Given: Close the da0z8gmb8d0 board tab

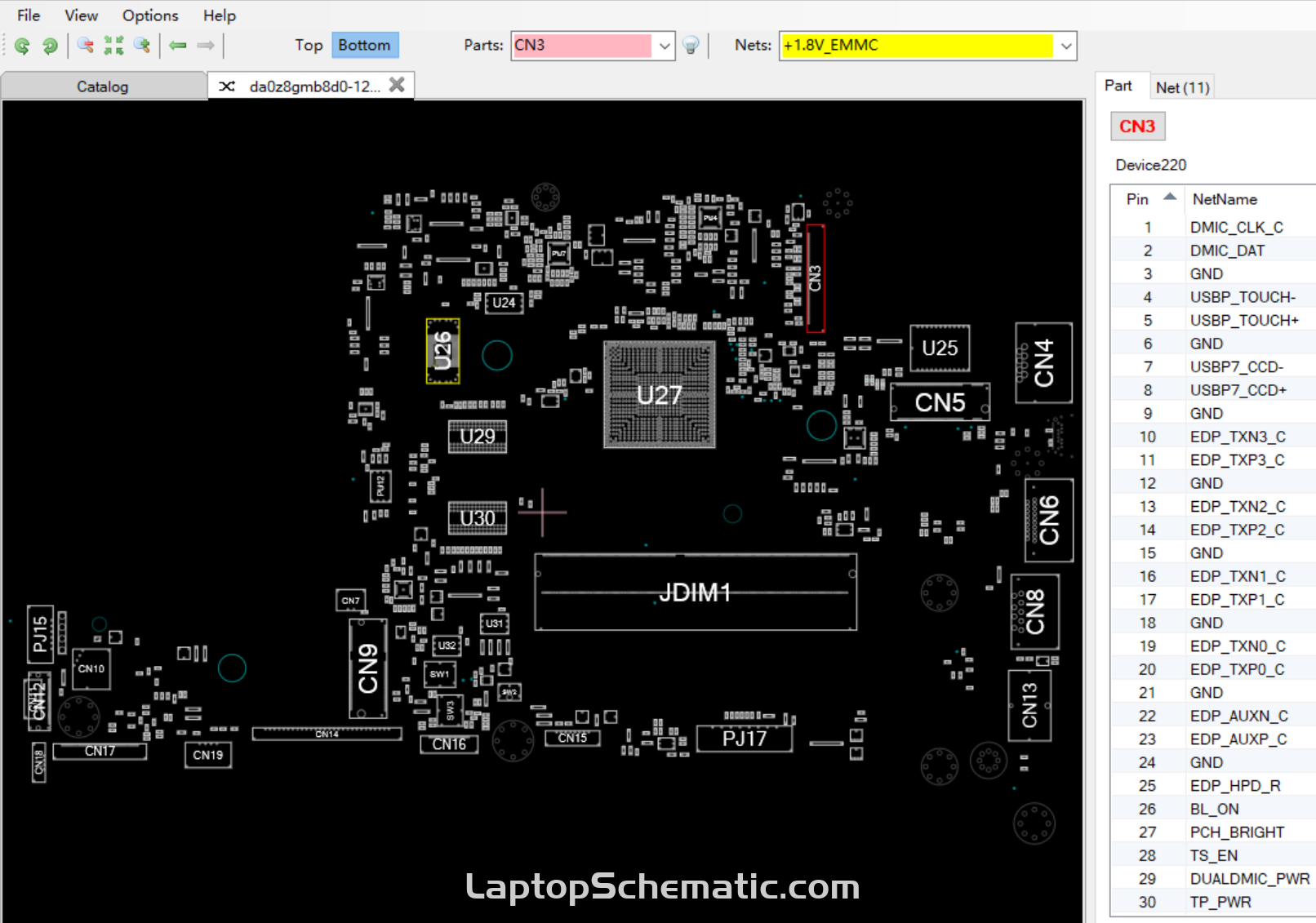Looking at the screenshot, I should pos(397,85).
